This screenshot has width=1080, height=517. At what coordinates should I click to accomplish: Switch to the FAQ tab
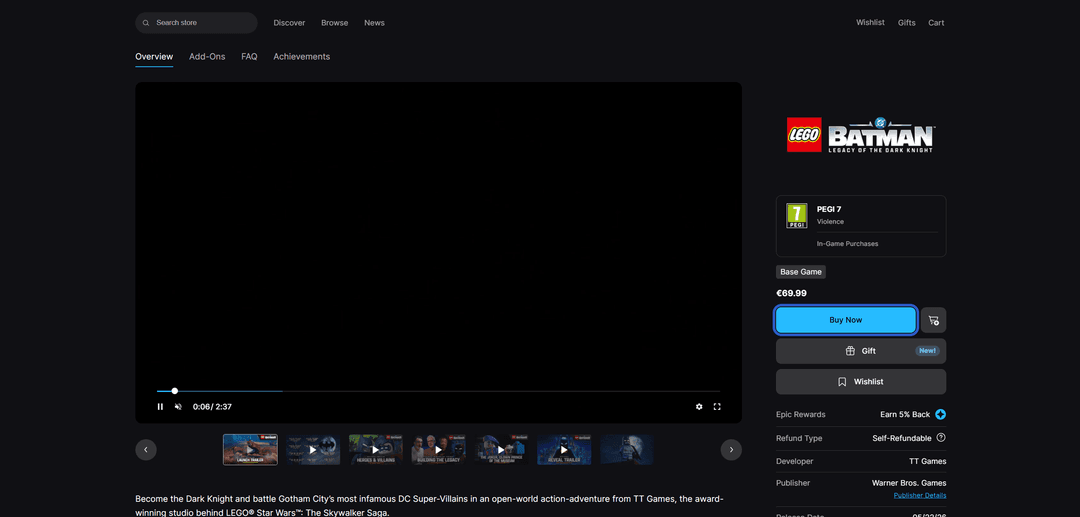249,56
